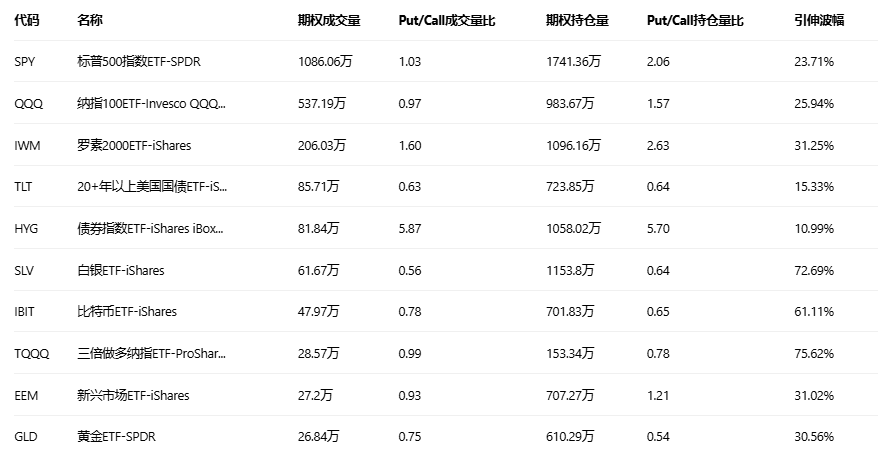This screenshot has height=460, width=888.
Task: Sort by 期权持仓量 column header
Action: tap(577, 20)
